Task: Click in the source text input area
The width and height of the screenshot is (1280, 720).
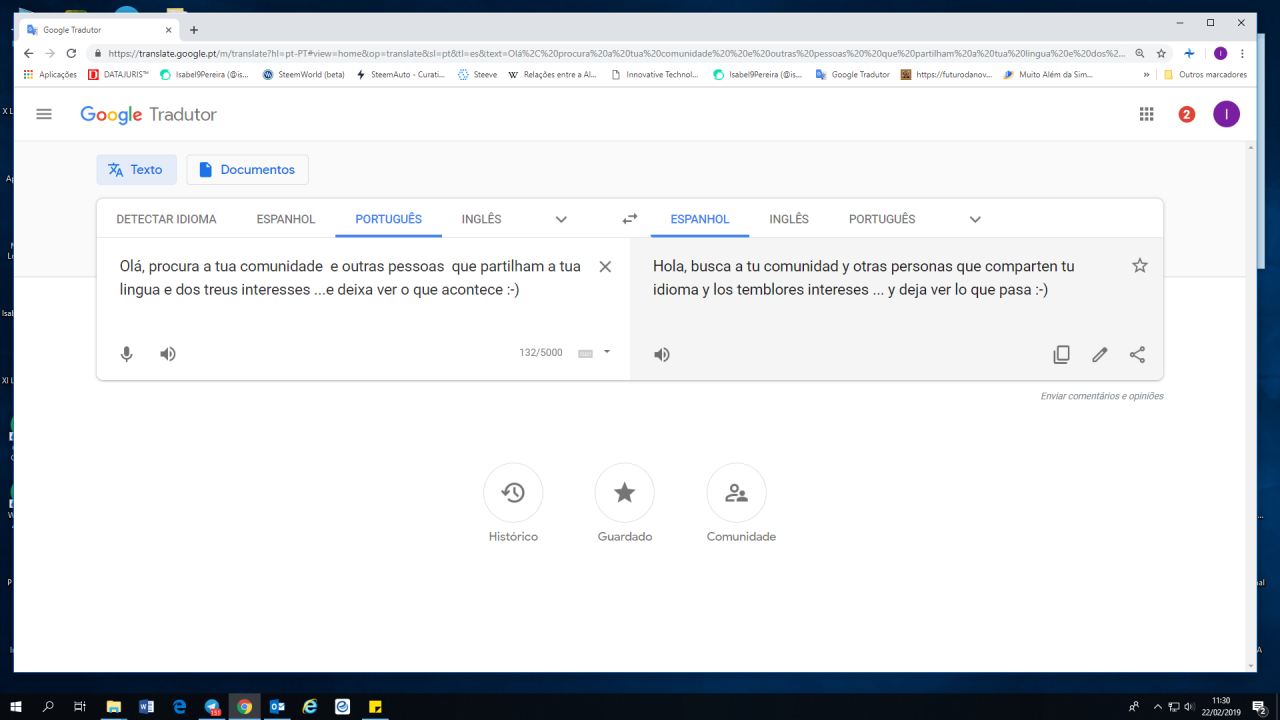Action: 350,279
